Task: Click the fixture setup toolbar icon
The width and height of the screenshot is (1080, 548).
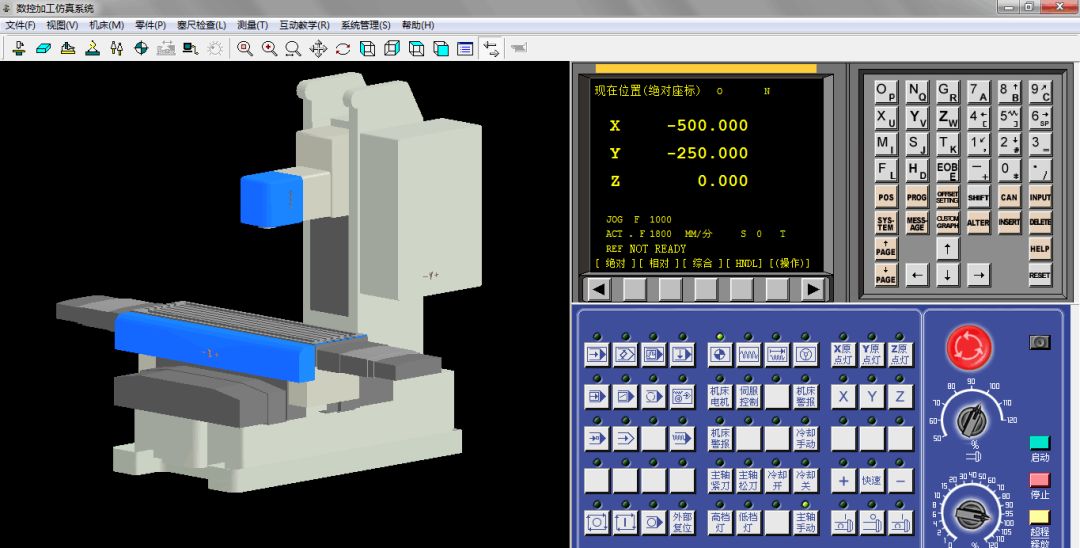Action: (68, 48)
